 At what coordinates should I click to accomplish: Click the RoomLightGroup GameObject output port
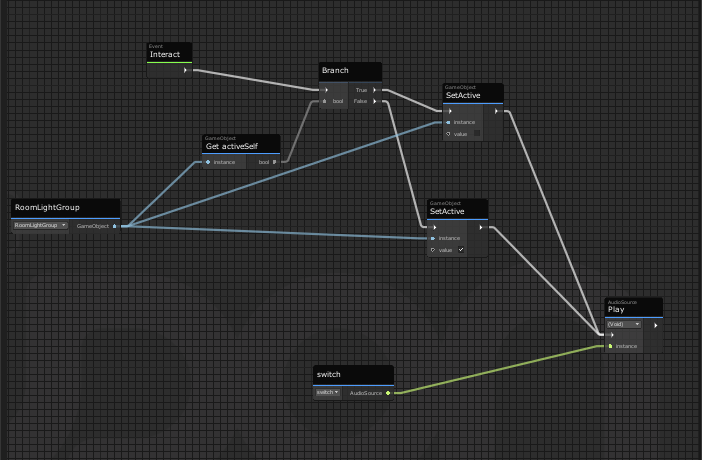coord(115,226)
